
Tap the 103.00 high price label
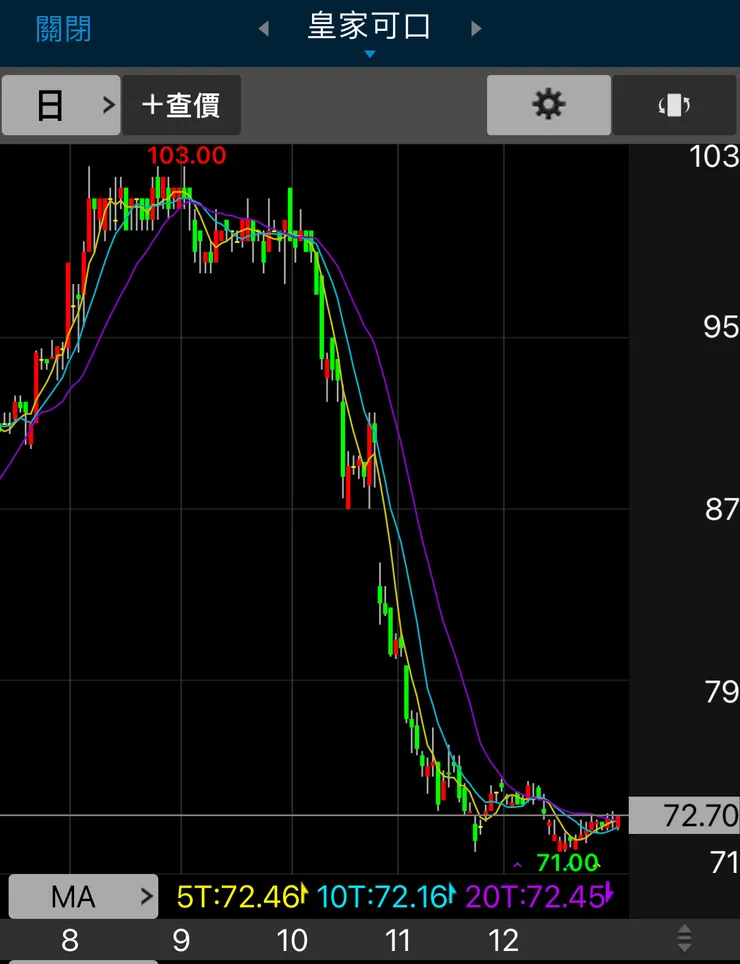coord(186,155)
